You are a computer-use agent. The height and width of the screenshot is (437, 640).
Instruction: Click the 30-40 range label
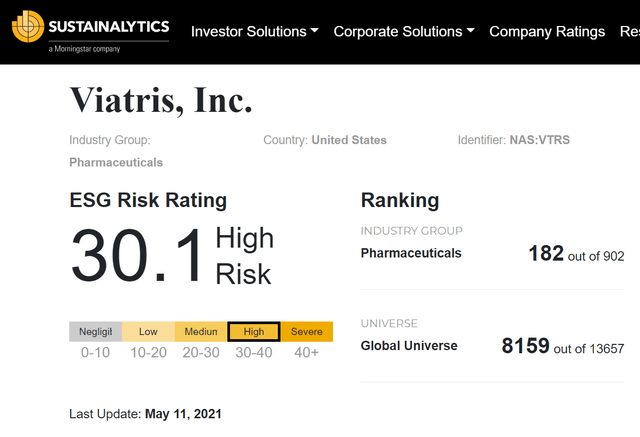pos(254,352)
